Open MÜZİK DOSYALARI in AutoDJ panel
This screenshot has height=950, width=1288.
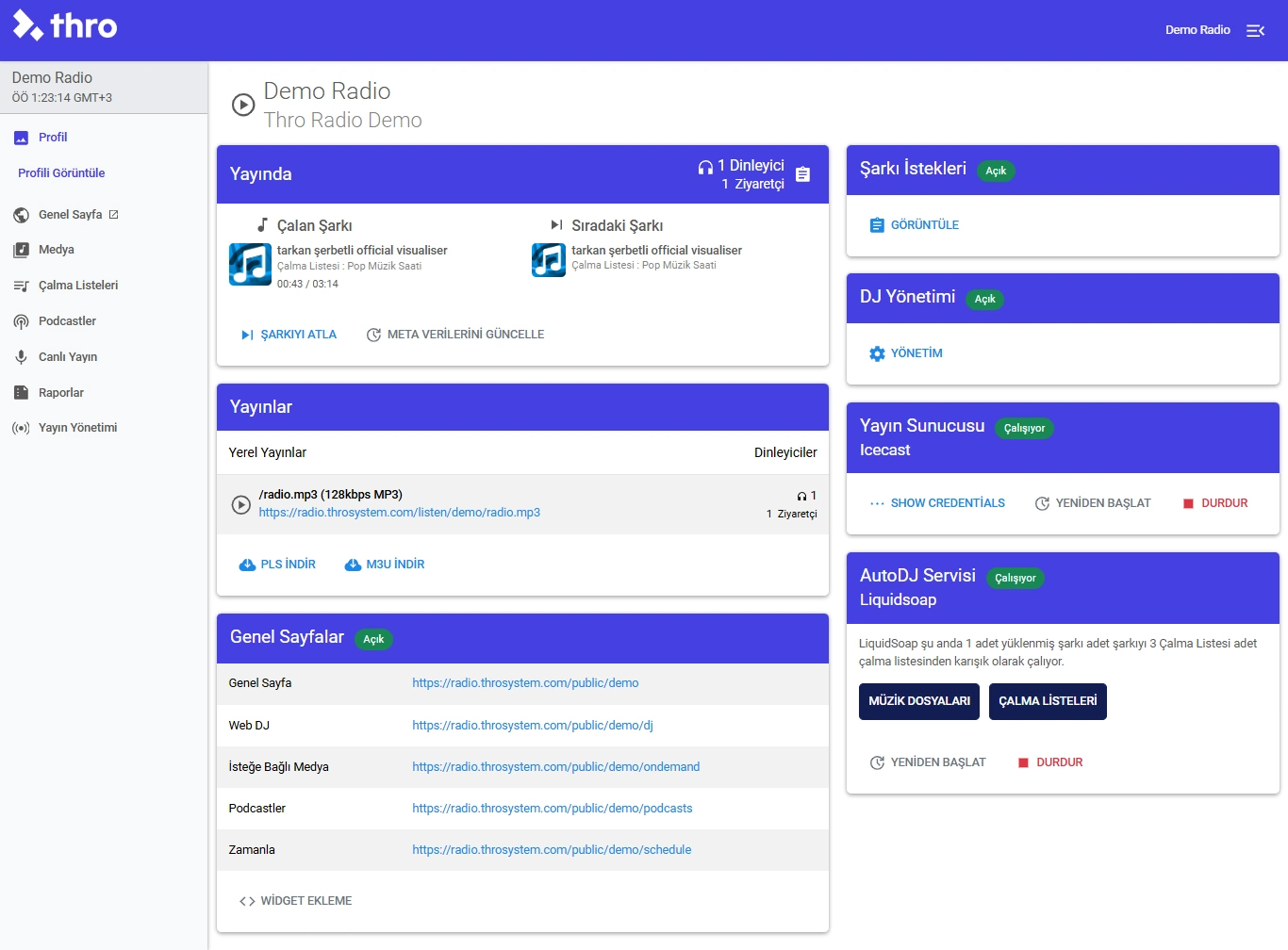pos(919,701)
